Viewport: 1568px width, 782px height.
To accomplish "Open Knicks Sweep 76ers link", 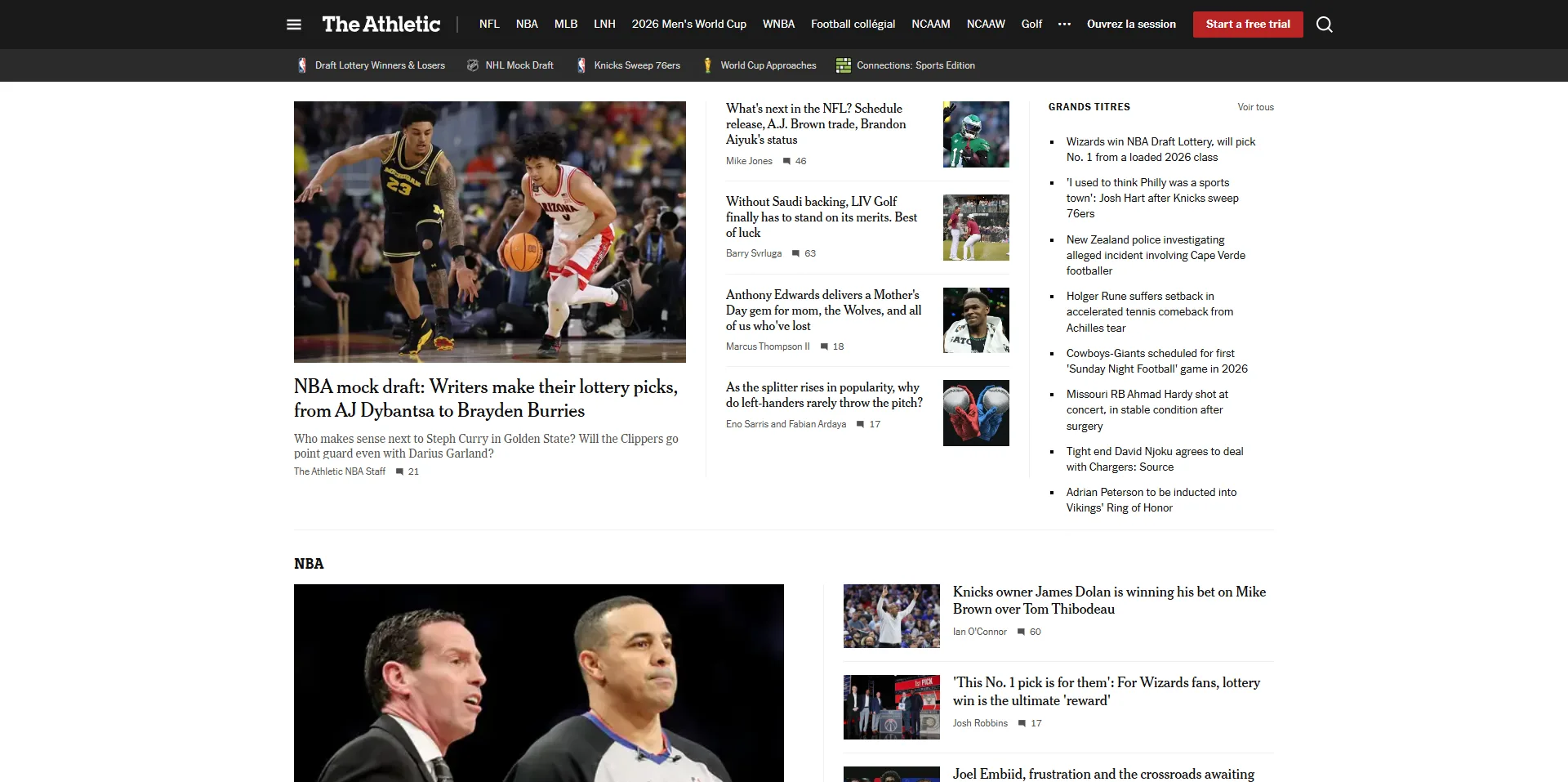I will 637,65.
